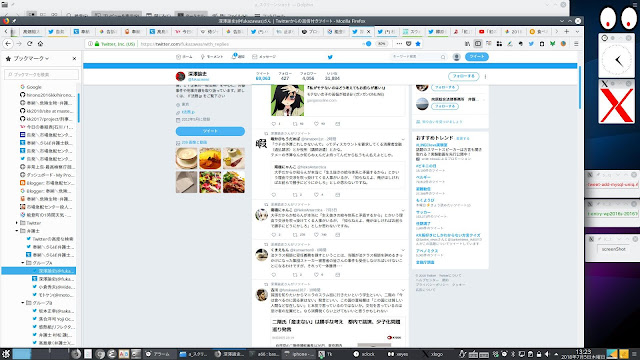
Task: Open first media thumbnail in photo grid
Action: (187, 158)
